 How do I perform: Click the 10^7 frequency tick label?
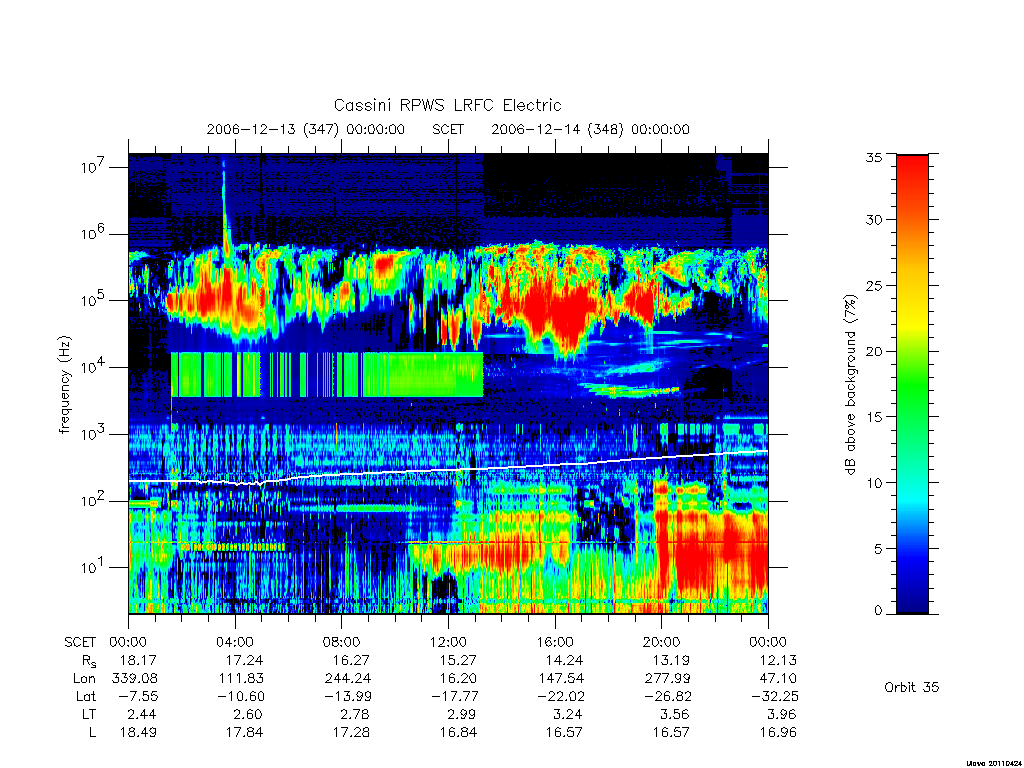[94, 167]
